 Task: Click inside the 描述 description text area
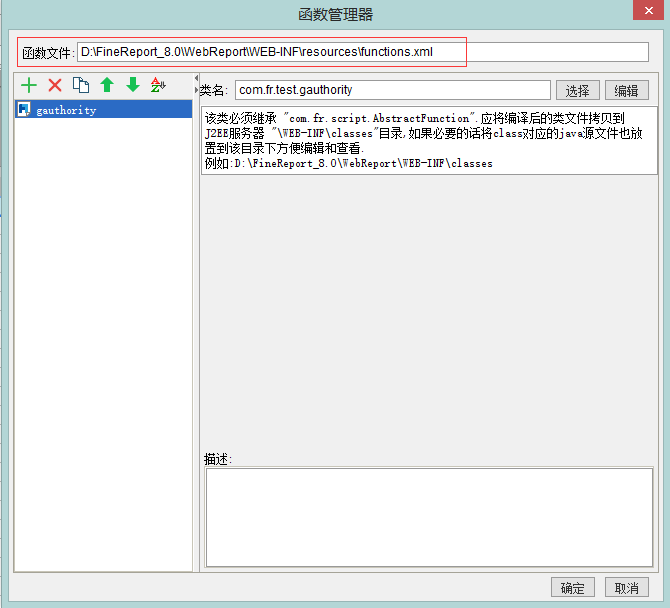click(x=429, y=517)
